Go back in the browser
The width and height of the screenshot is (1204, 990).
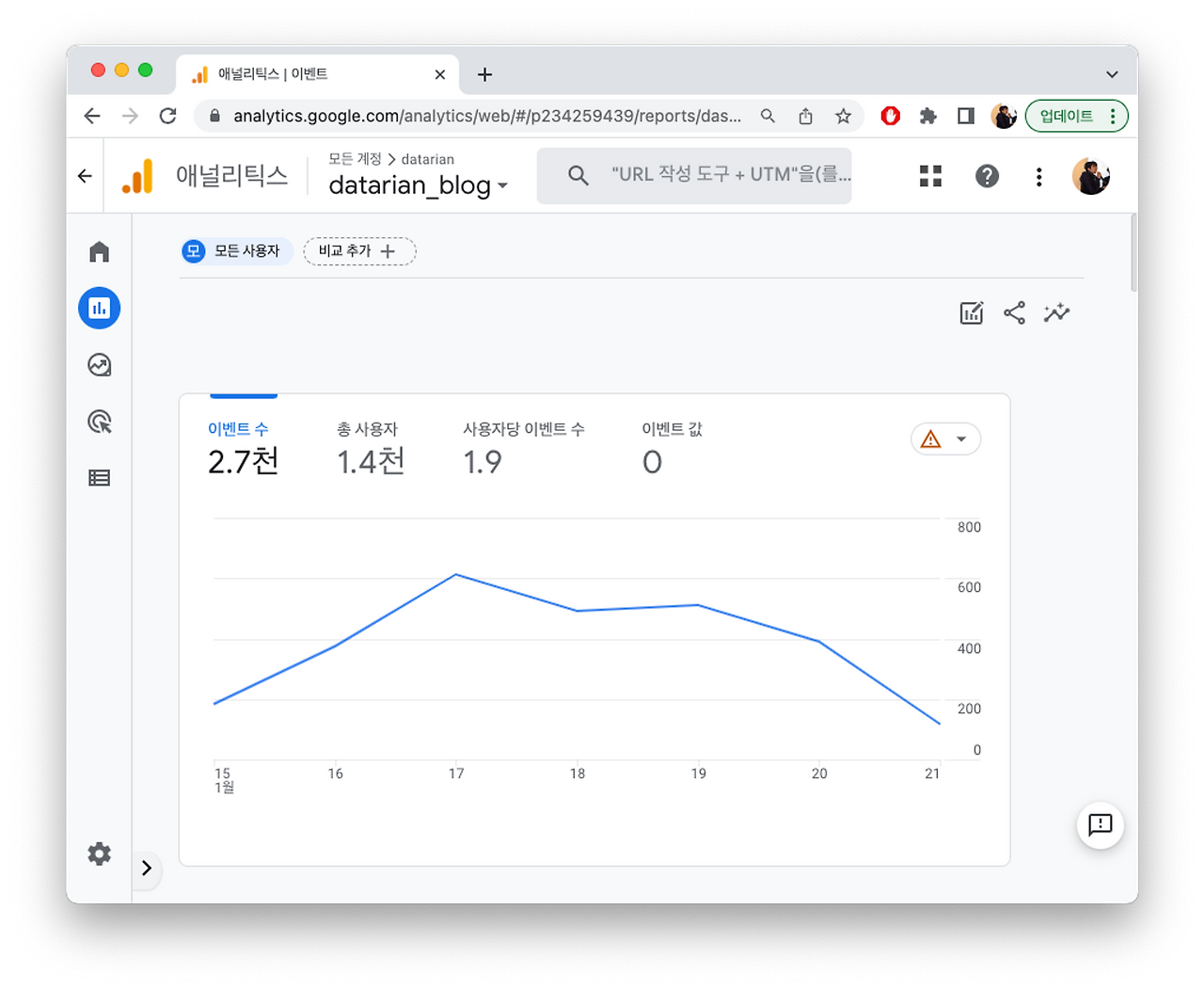point(91,116)
